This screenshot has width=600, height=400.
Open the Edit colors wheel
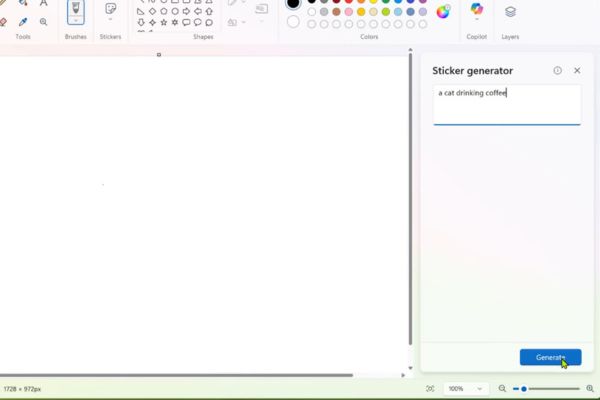click(x=443, y=12)
